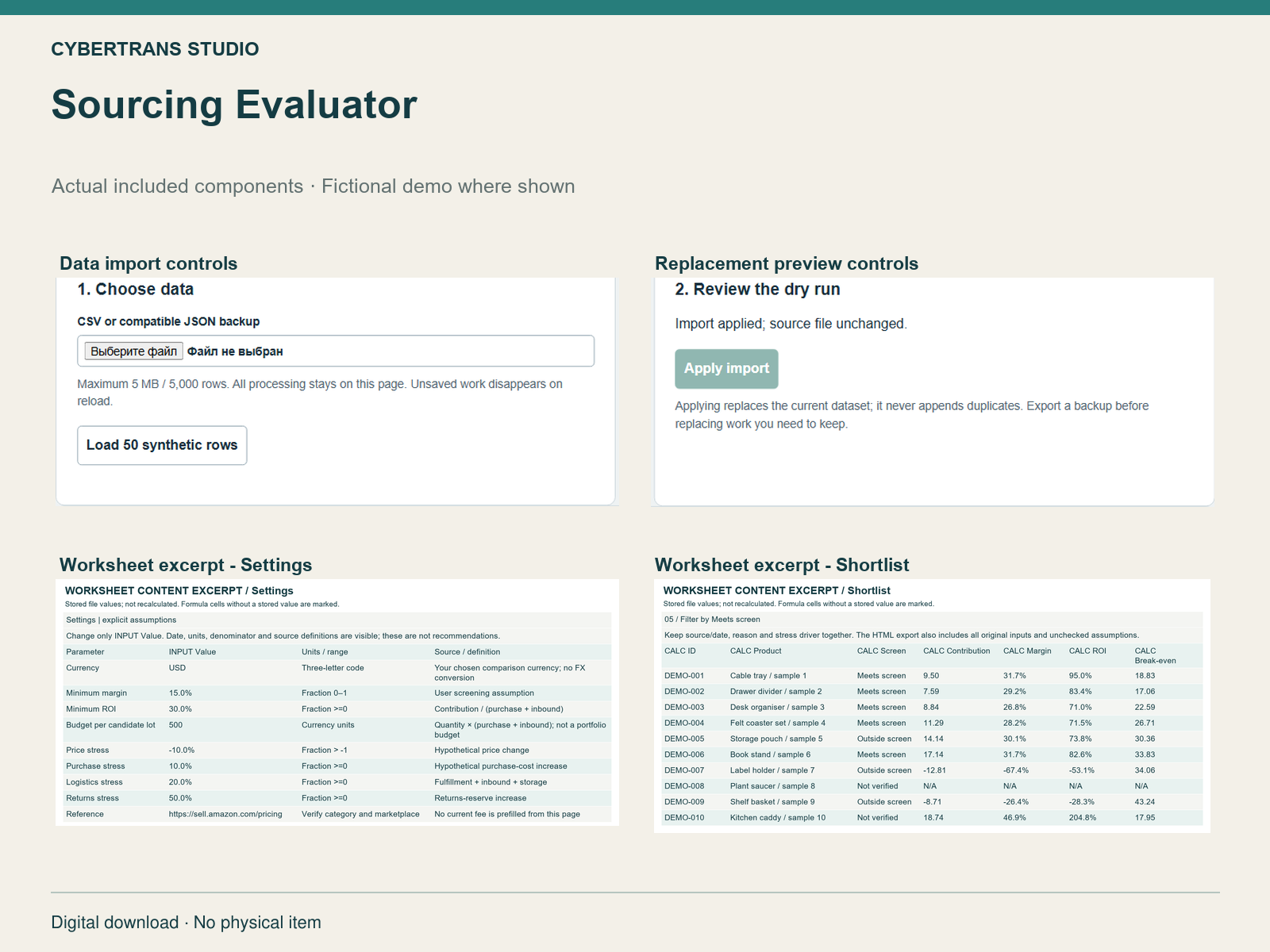Click Outside screen status for DEMO-007
The image size is (1270, 952).
tap(884, 770)
